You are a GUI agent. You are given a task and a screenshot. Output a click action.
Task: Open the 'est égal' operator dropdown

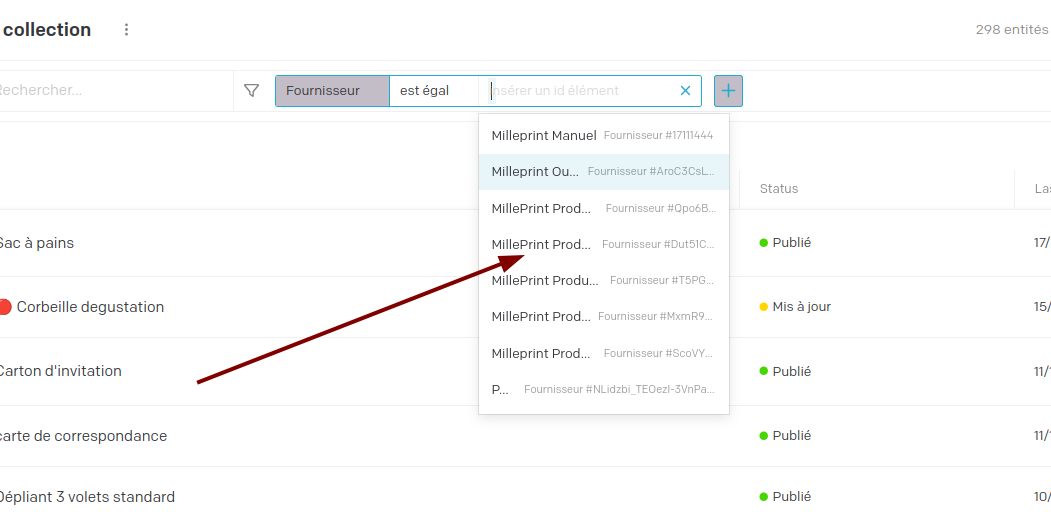(433, 91)
